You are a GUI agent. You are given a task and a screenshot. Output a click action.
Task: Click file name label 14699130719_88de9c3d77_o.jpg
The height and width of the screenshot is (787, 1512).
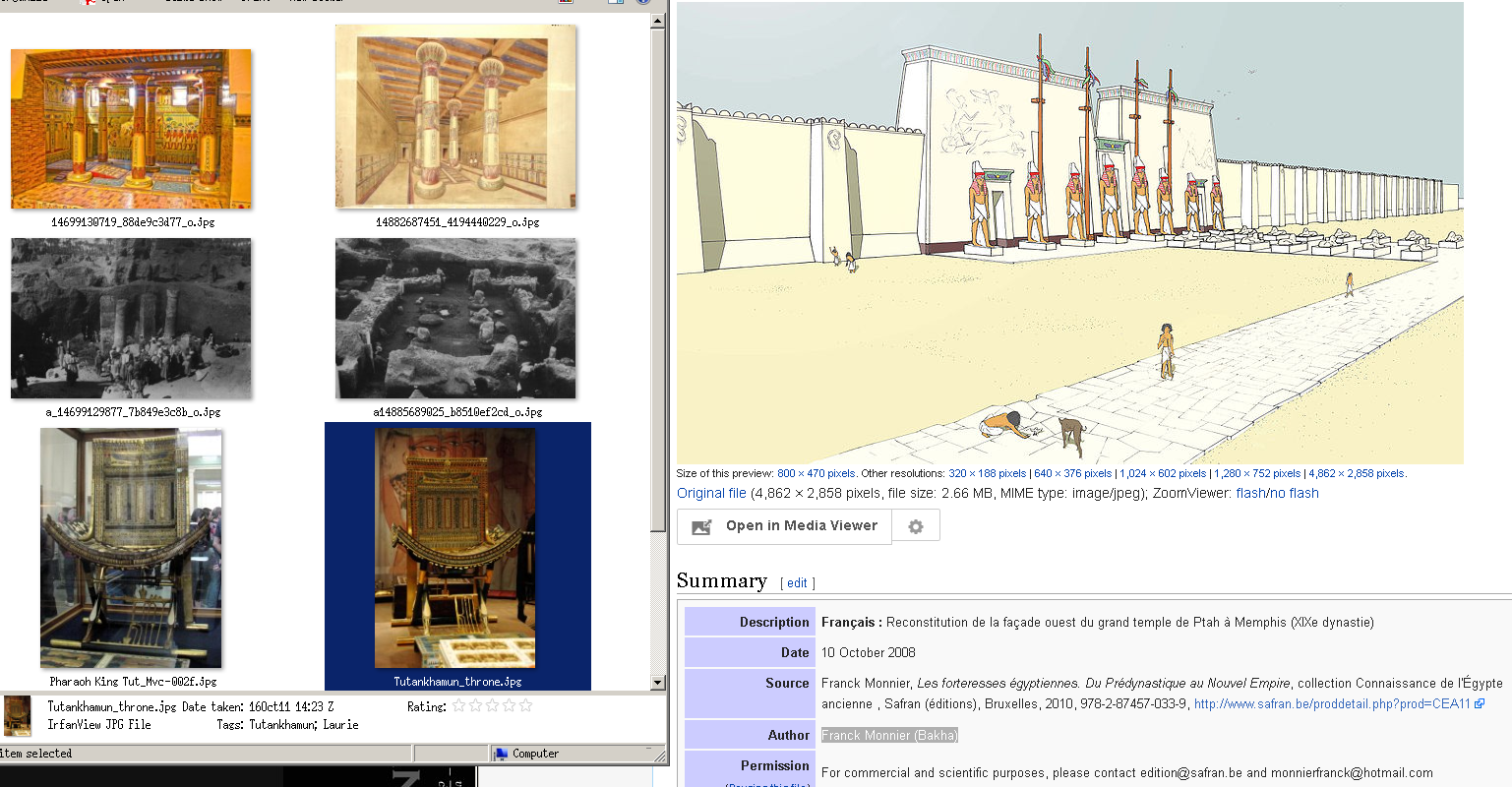pos(133,222)
